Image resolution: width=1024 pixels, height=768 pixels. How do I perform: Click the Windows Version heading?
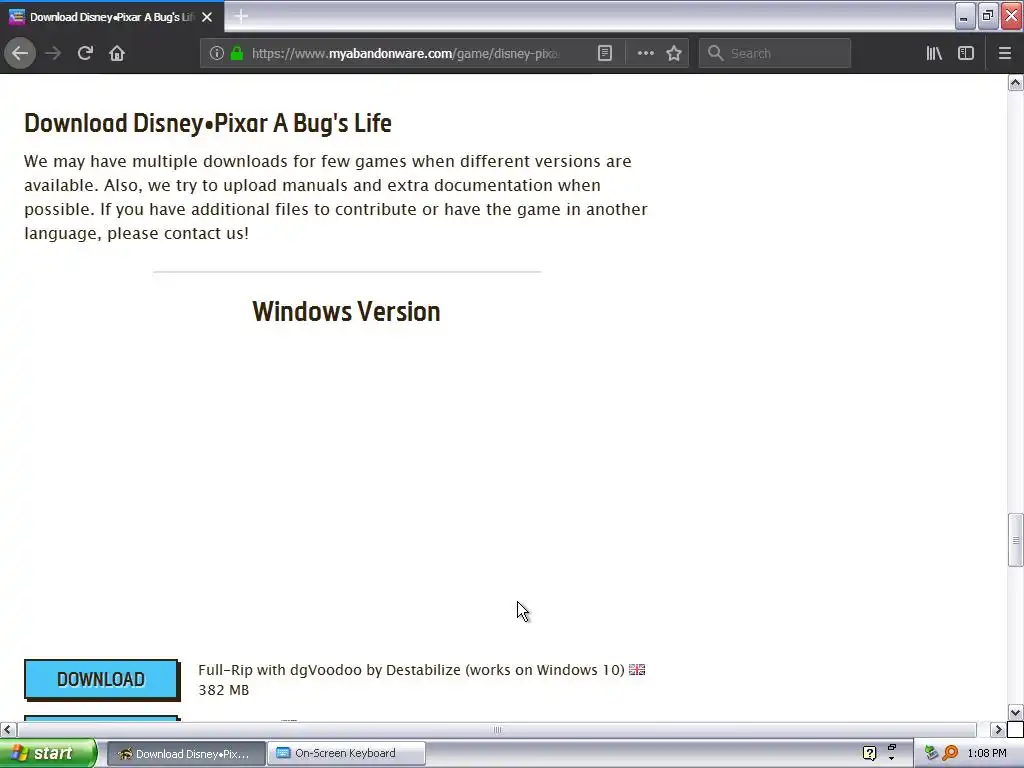346,312
